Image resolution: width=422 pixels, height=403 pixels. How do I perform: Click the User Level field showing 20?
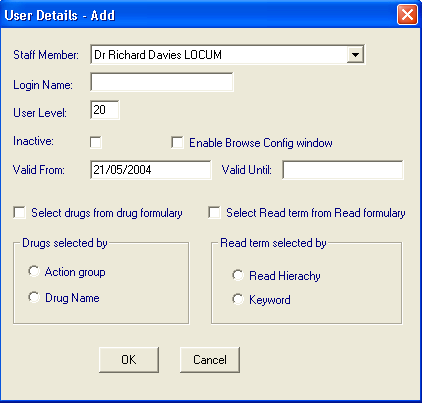pyautogui.click(x=105, y=110)
